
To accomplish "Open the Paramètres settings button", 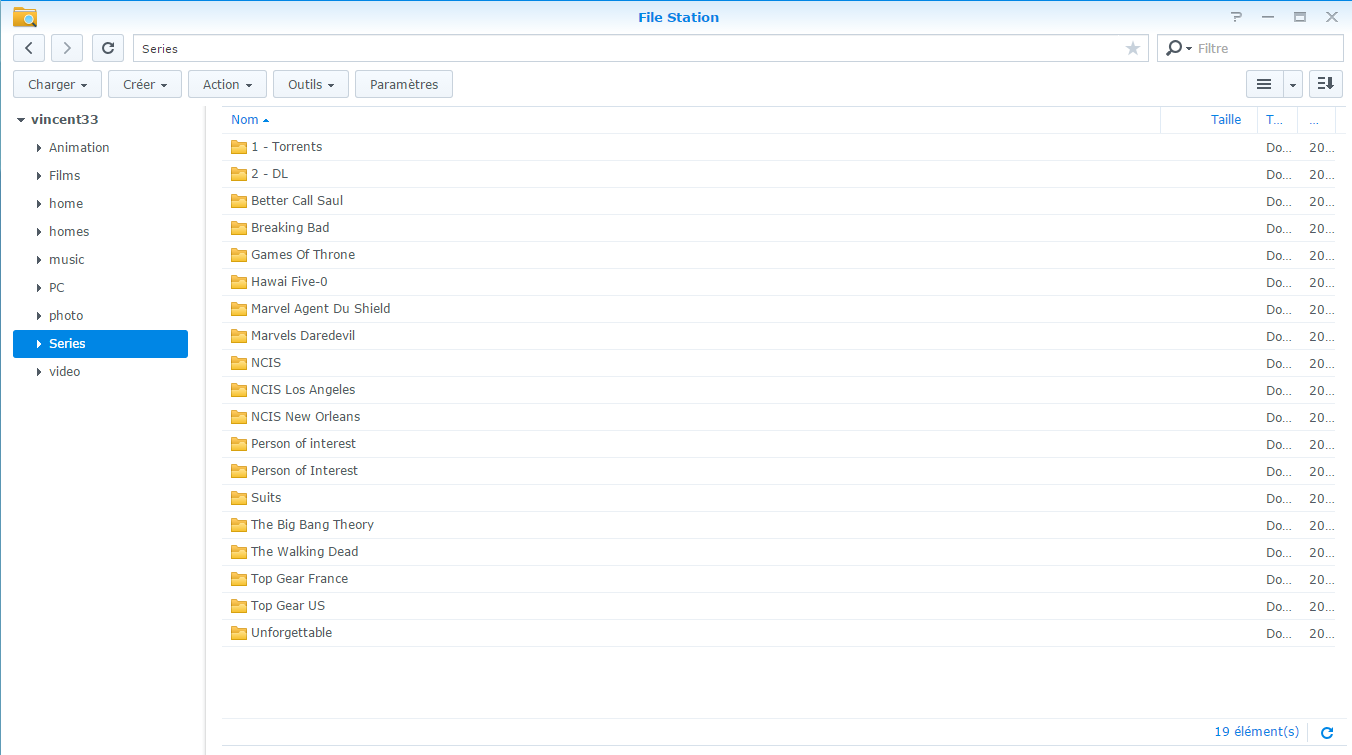I will 404,85.
